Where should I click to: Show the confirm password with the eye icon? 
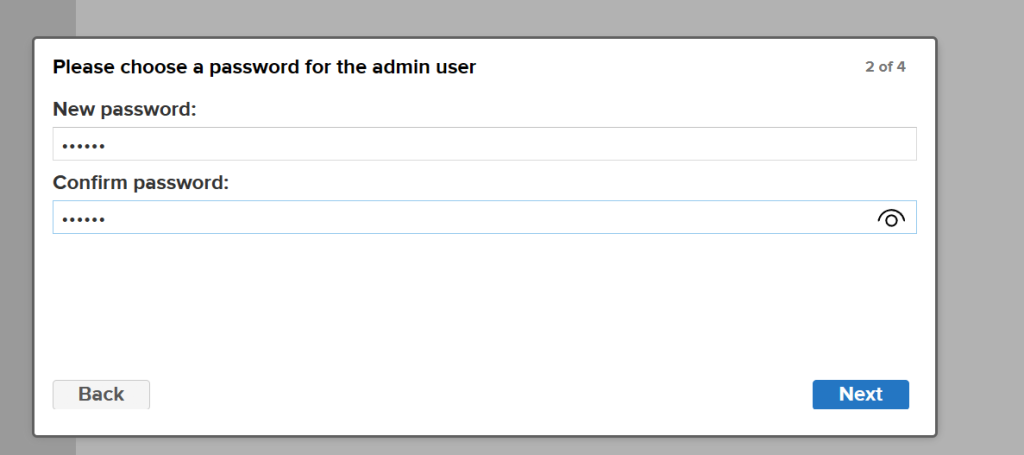890,218
